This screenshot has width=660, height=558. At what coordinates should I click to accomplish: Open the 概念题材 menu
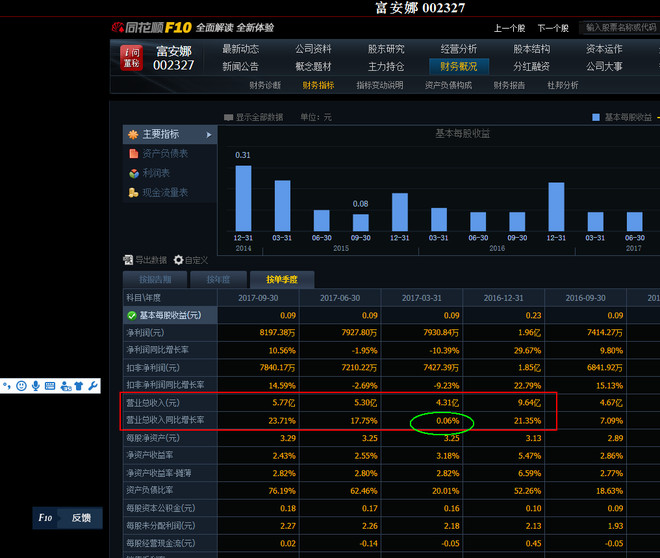coord(313,66)
